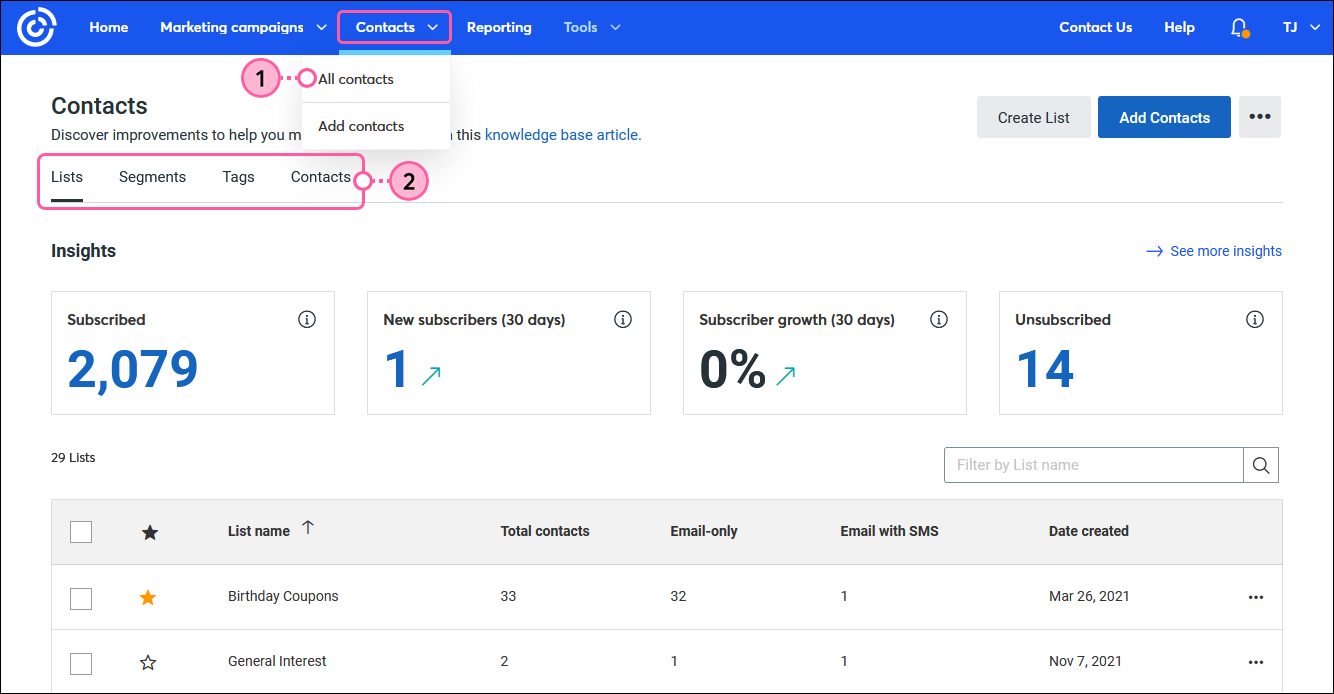Open the notifications bell icon
Screen dimensions: 1334x694
(x=1239, y=28)
